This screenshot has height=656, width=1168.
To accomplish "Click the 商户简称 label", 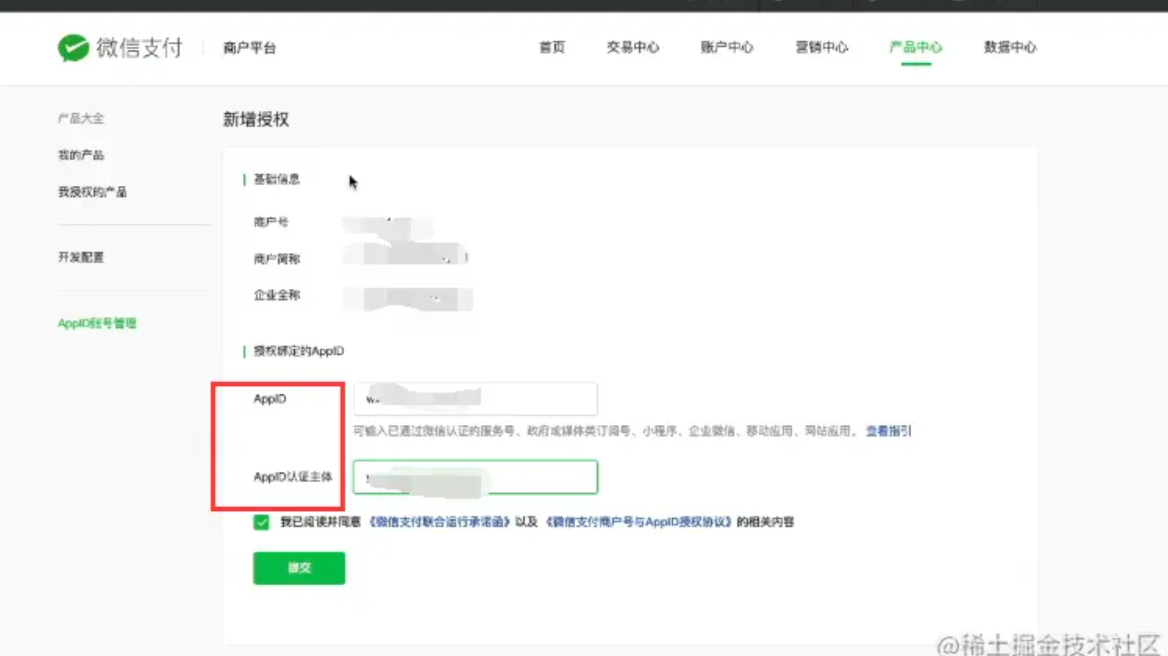I will pos(276,258).
